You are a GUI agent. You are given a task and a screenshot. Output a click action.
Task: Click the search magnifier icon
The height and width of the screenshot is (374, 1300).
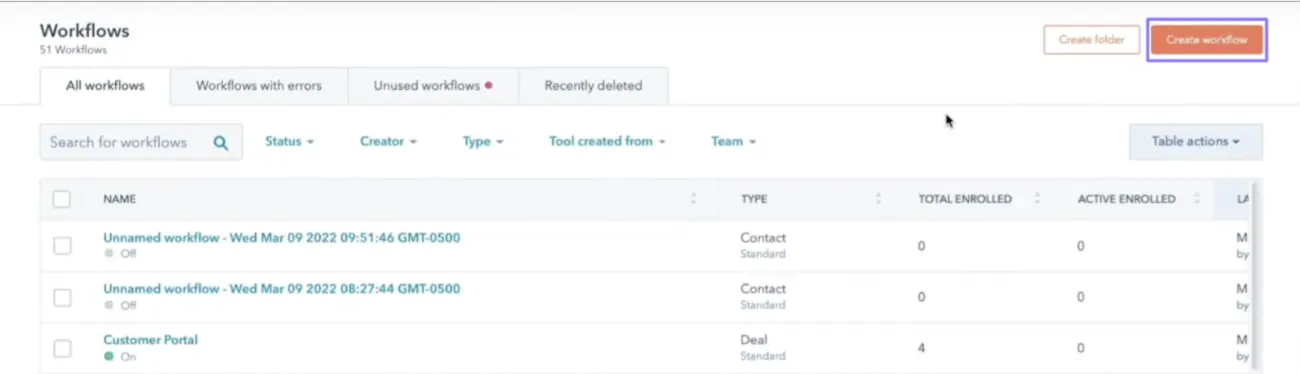click(221, 142)
